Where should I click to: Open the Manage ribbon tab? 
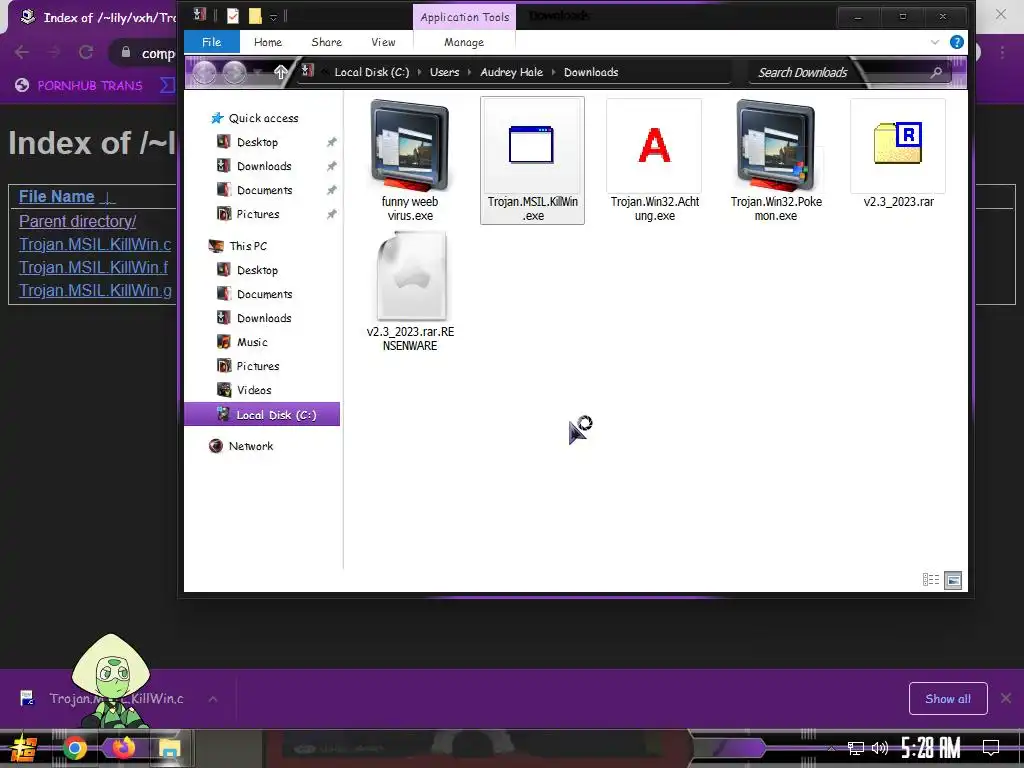click(464, 42)
